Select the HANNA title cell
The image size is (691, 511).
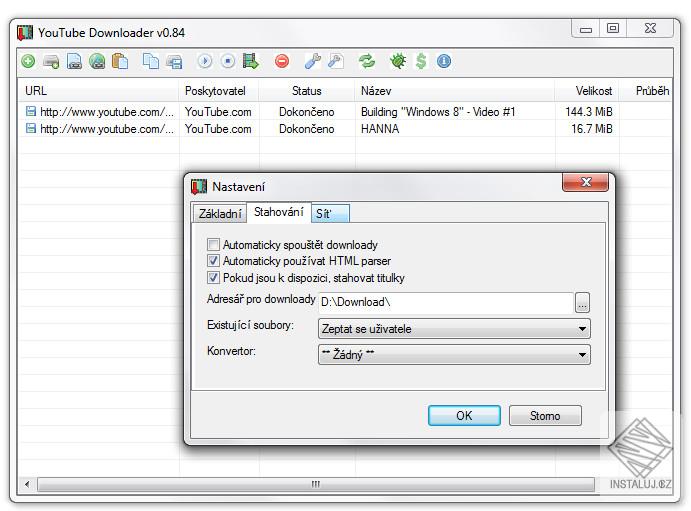380,129
